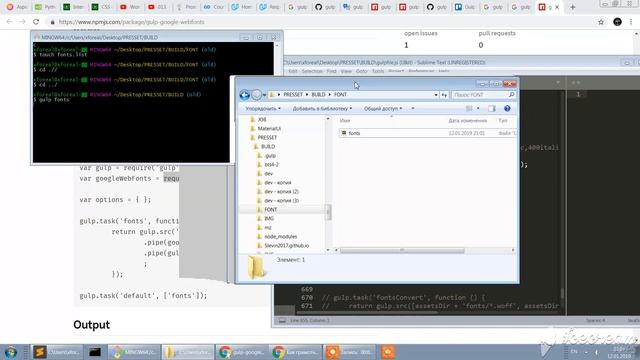Image resolution: width=640 pixels, height=360 pixels.
Task: Switch to the Gulp Trello tab
Action: point(465,7)
